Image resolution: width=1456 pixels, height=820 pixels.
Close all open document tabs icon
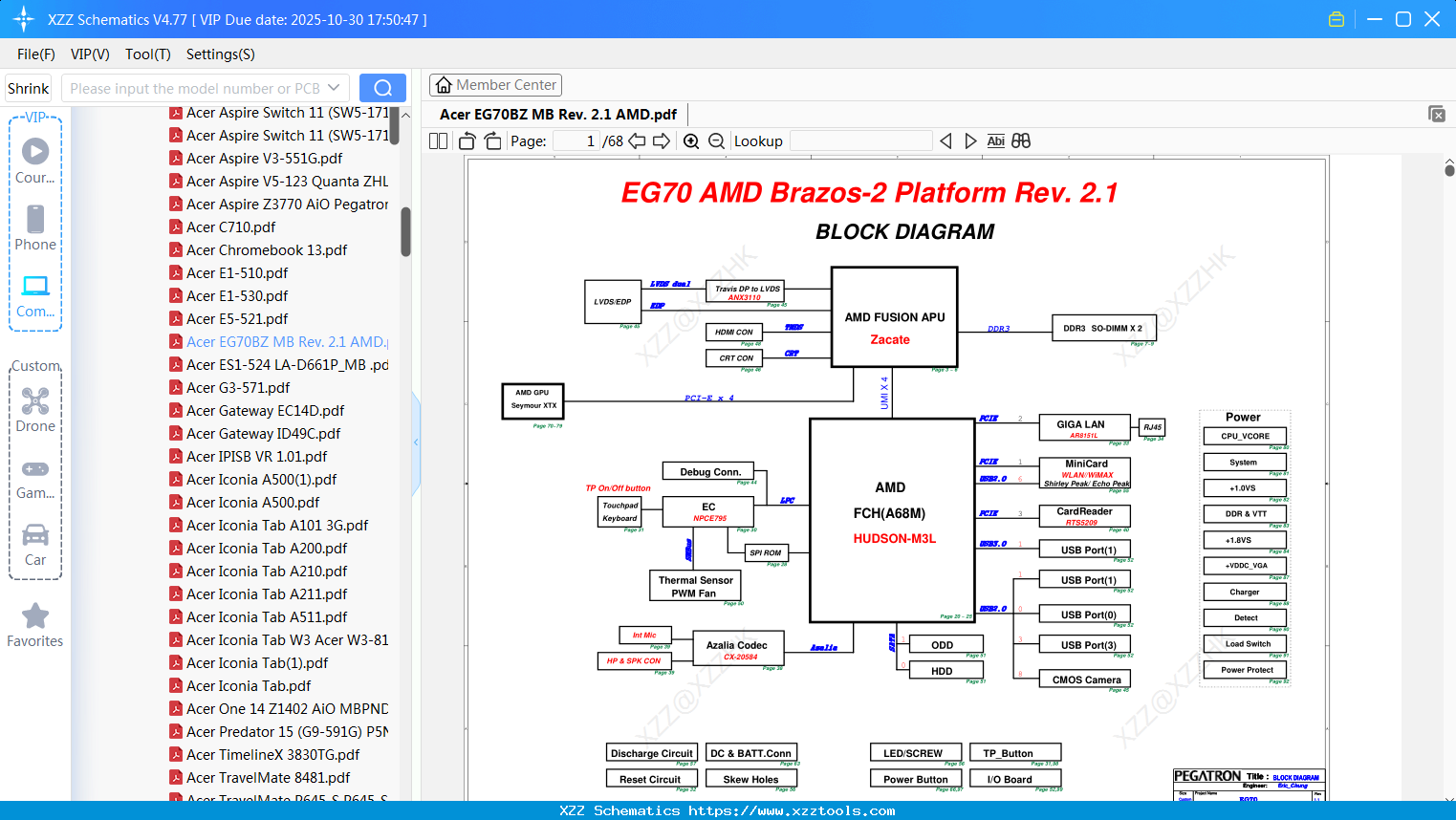tap(1437, 114)
